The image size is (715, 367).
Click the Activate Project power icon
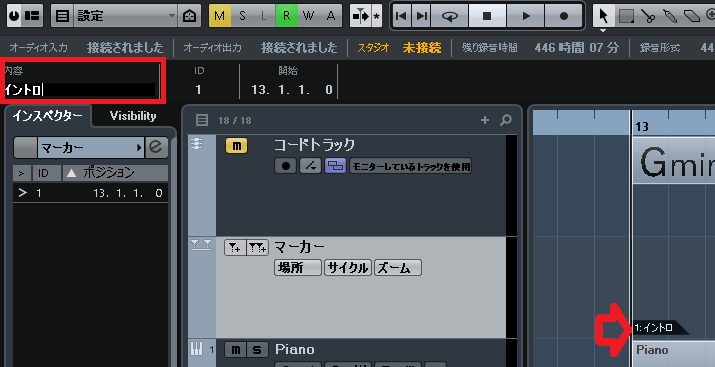[15, 16]
